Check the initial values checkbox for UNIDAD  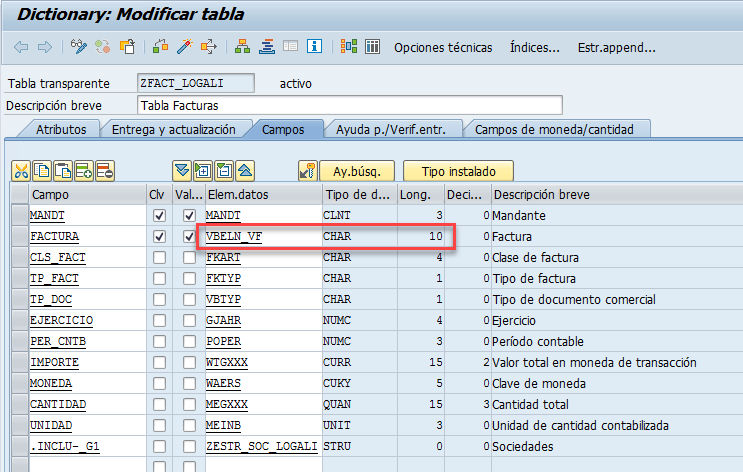point(190,426)
